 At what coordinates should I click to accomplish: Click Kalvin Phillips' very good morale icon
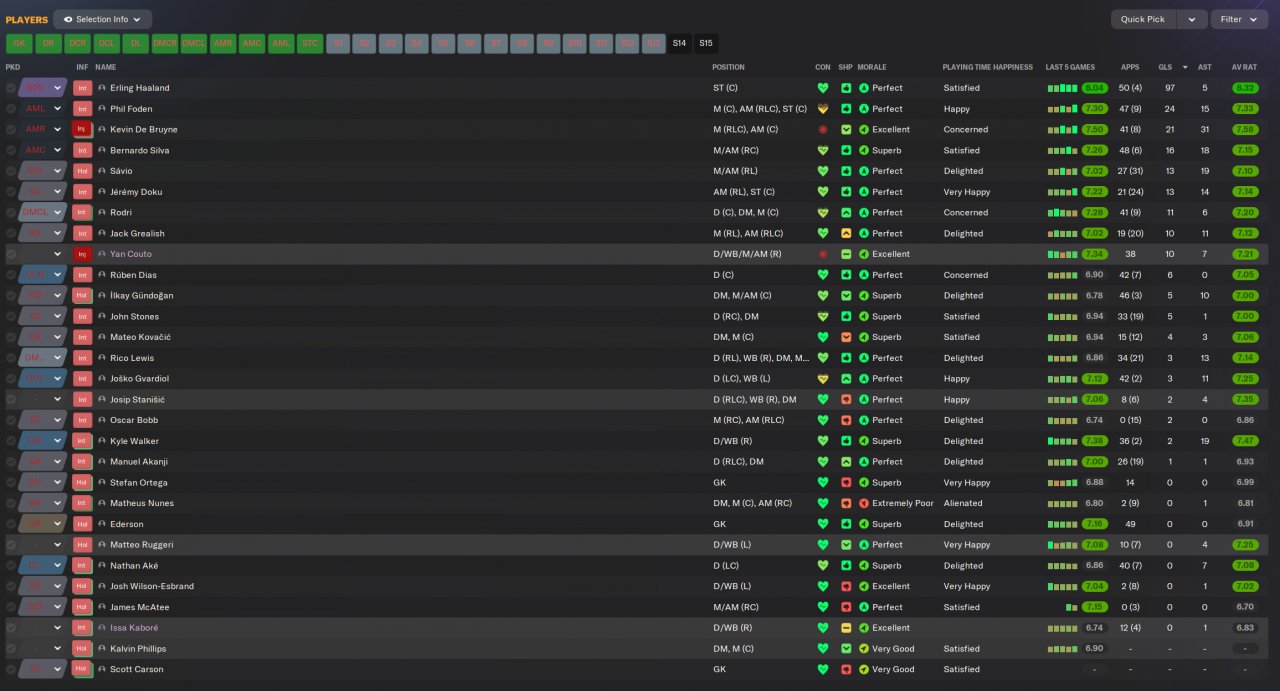[x=864, y=649]
